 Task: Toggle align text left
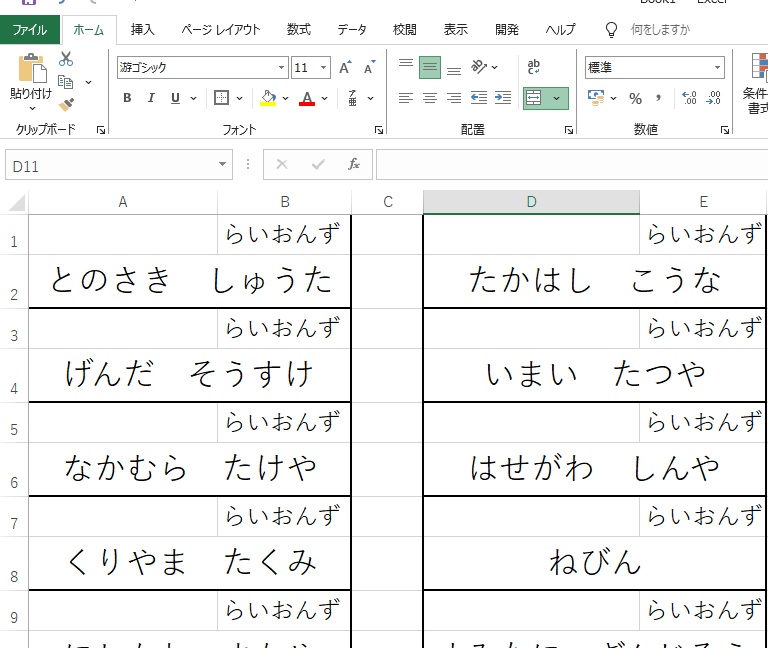406,98
